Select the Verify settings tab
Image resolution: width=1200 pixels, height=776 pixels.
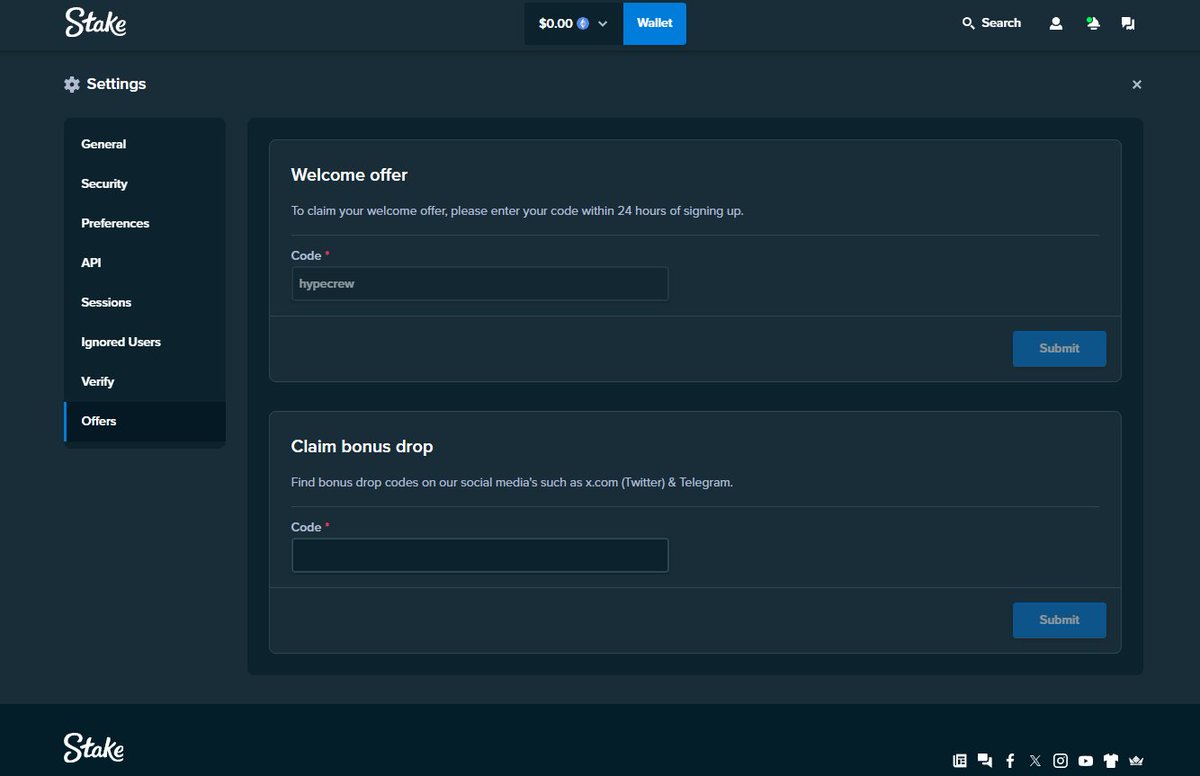click(x=144, y=382)
